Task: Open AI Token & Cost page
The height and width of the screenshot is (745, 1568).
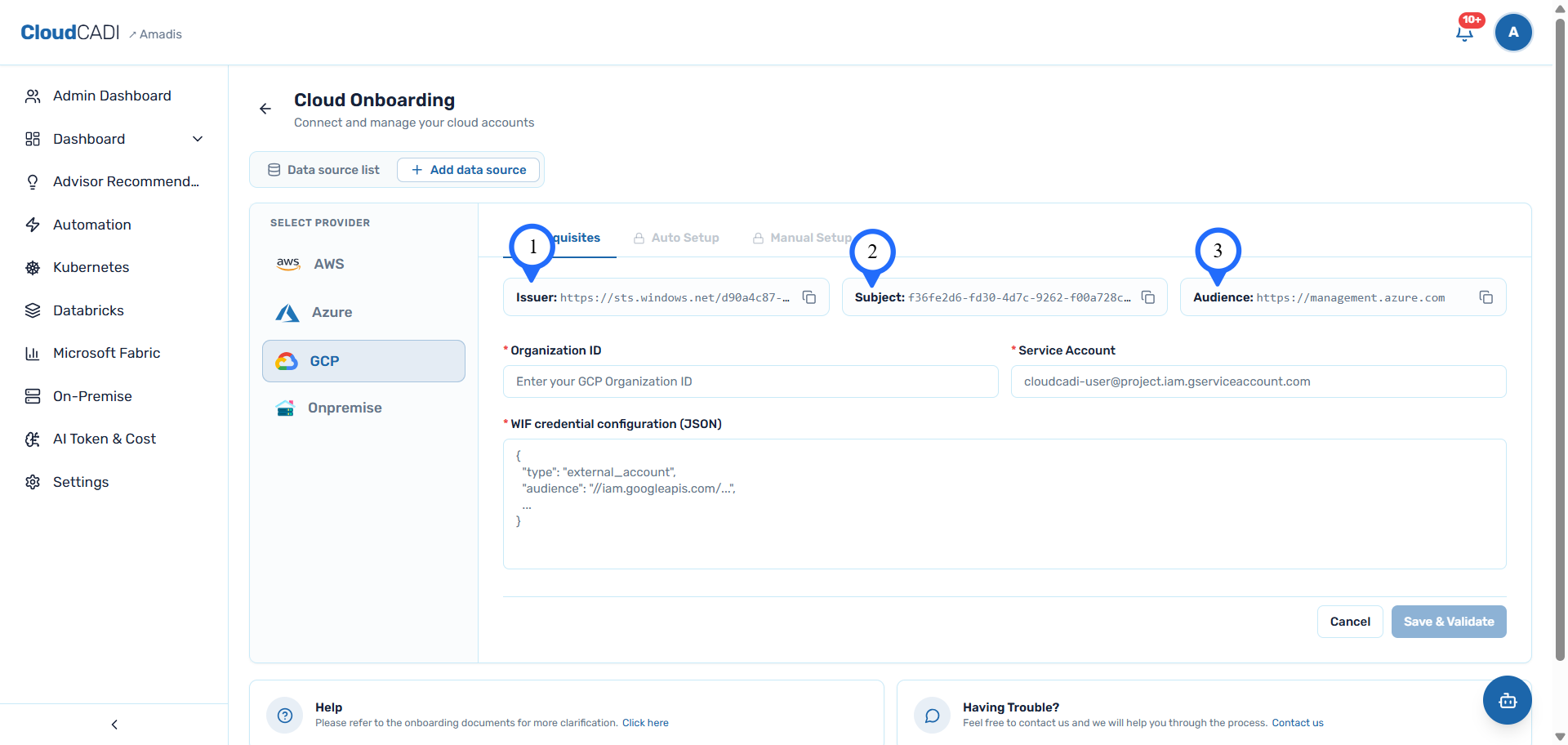Action: pyautogui.click(x=105, y=439)
